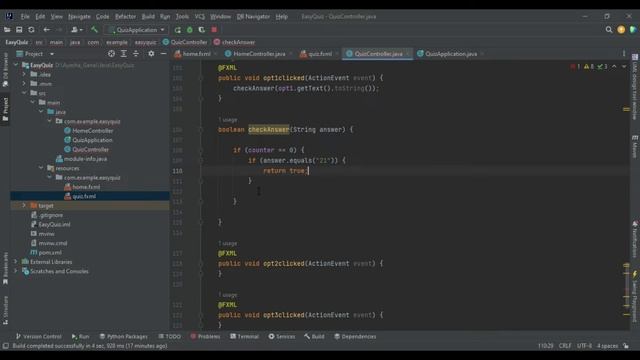640x360 pixels.
Task: Select QuizController in the project tree
Action: click(x=91, y=149)
